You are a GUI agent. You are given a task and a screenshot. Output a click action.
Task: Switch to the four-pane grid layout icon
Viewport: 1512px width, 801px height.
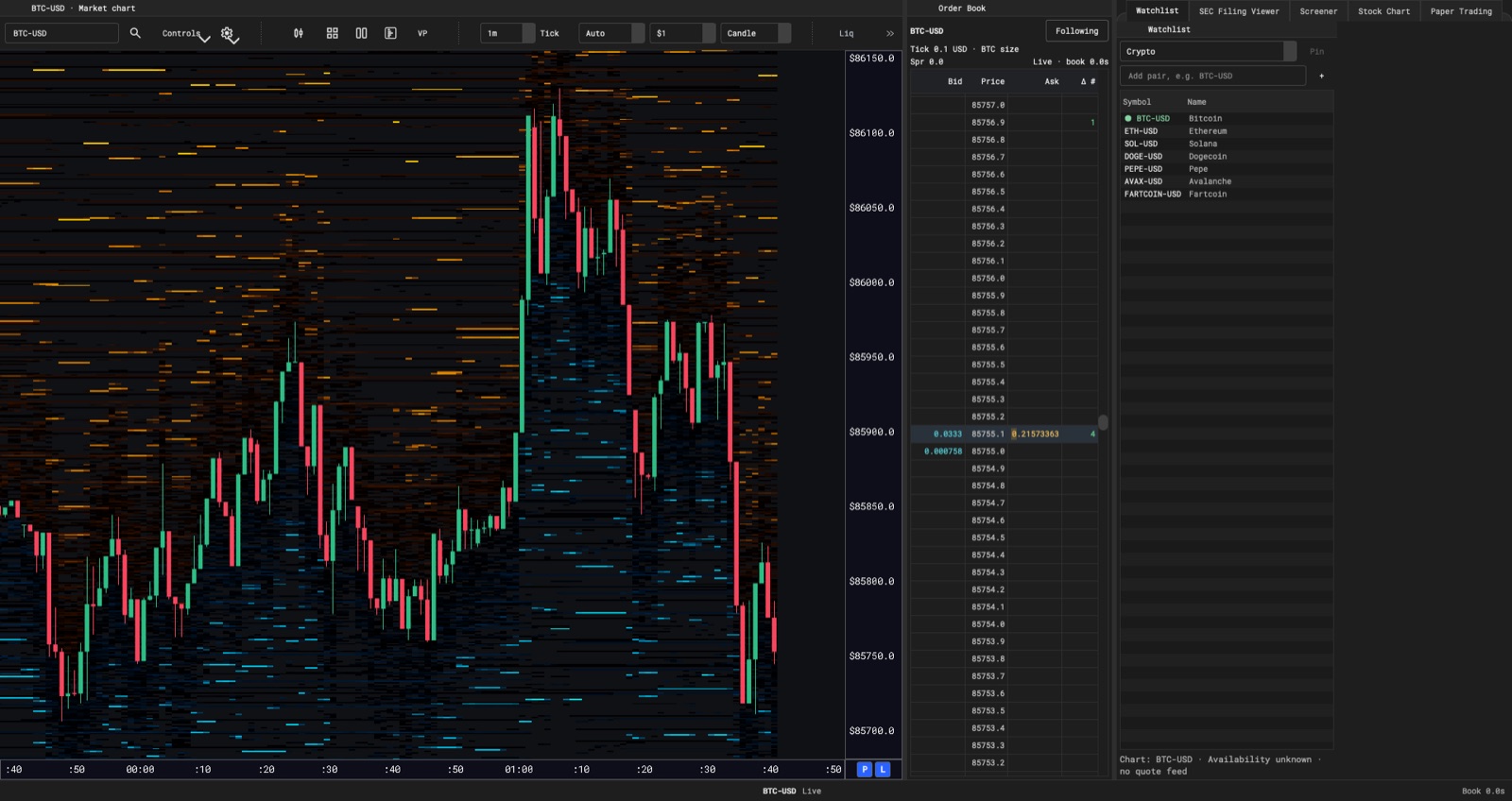[333, 33]
